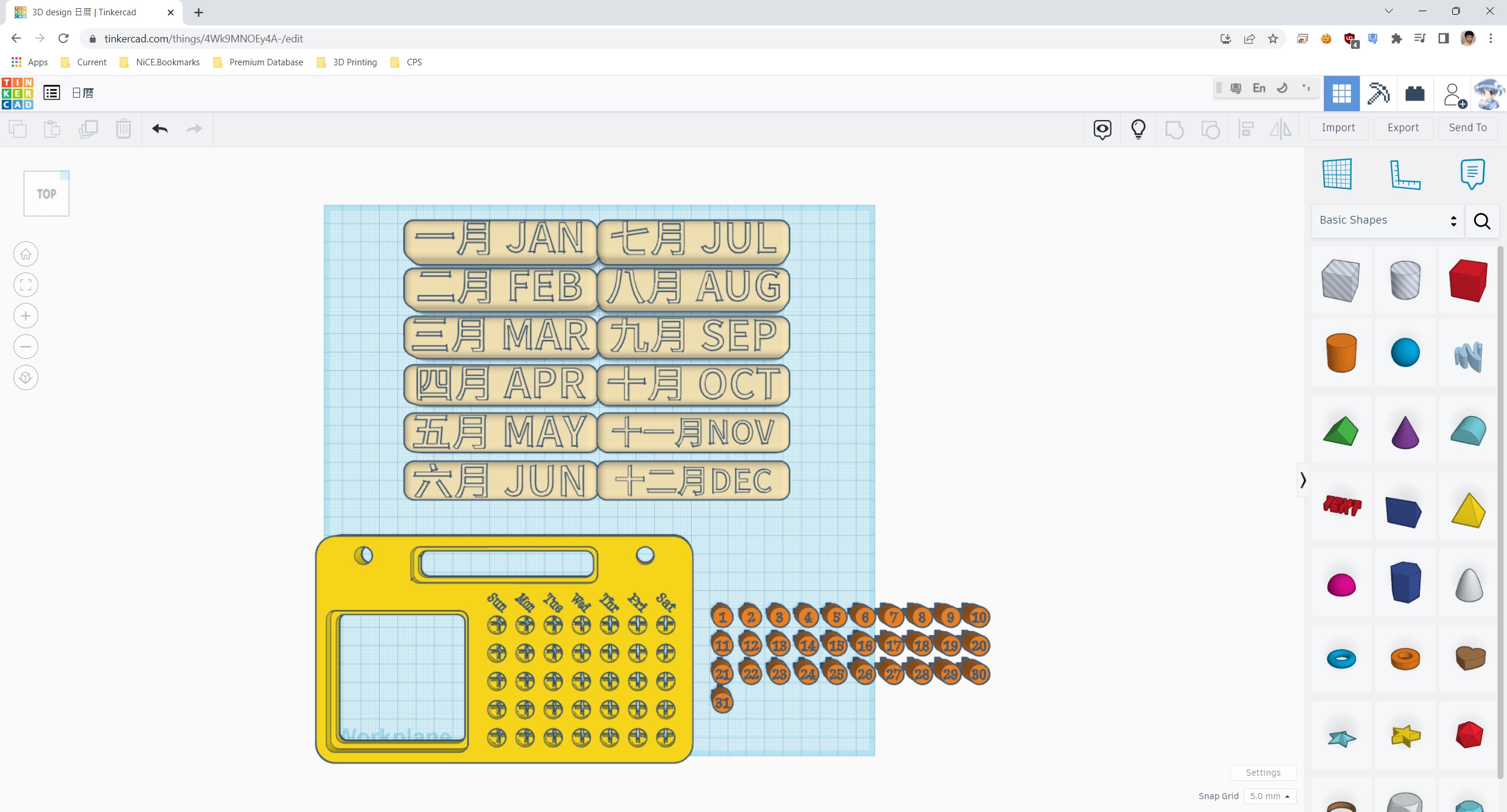Open the Snap Grid value dropdown
Image resolution: width=1507 pixels, height=812 pixels.
point(1270,796)
